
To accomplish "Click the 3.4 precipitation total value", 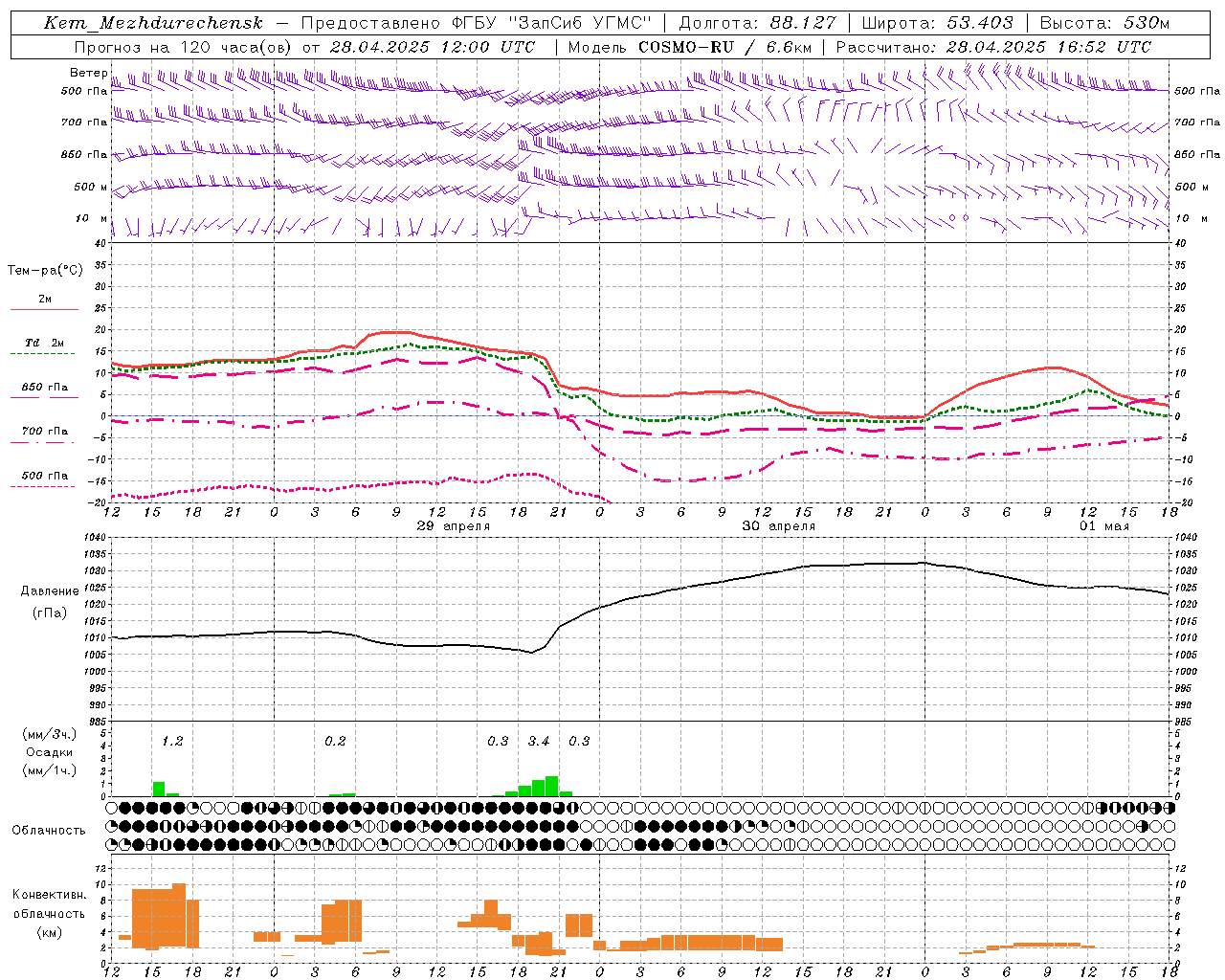I will (x=539, y=741).
